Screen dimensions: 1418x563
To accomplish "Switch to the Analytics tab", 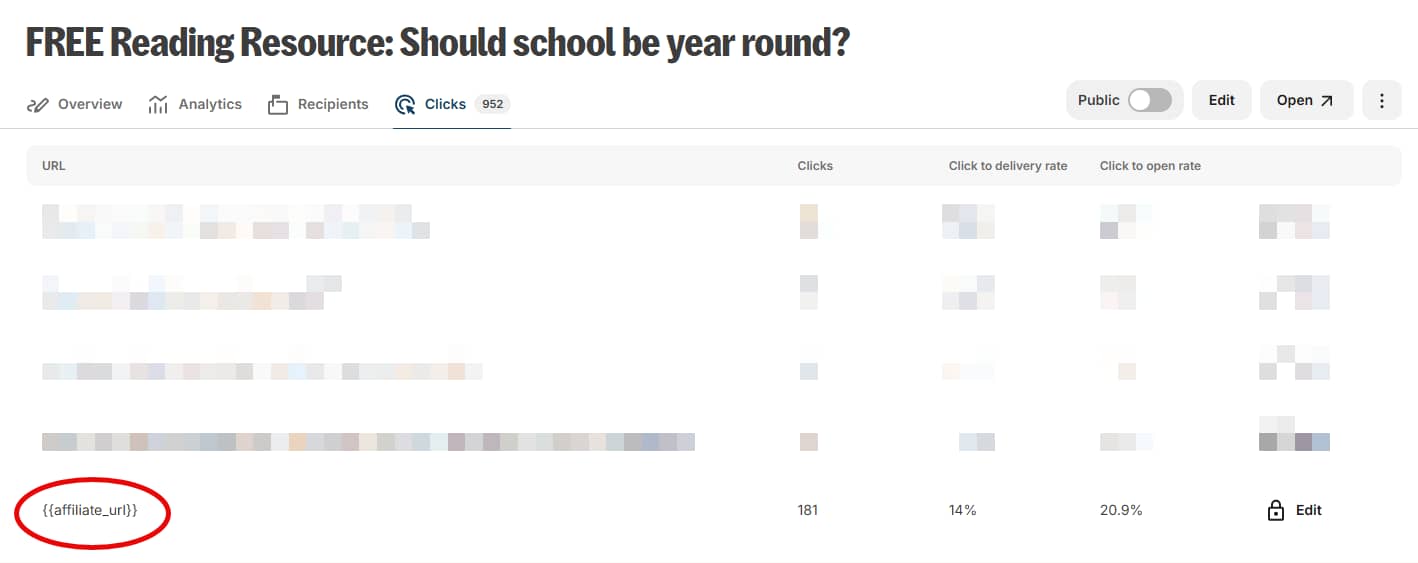I will pos(195,104).
